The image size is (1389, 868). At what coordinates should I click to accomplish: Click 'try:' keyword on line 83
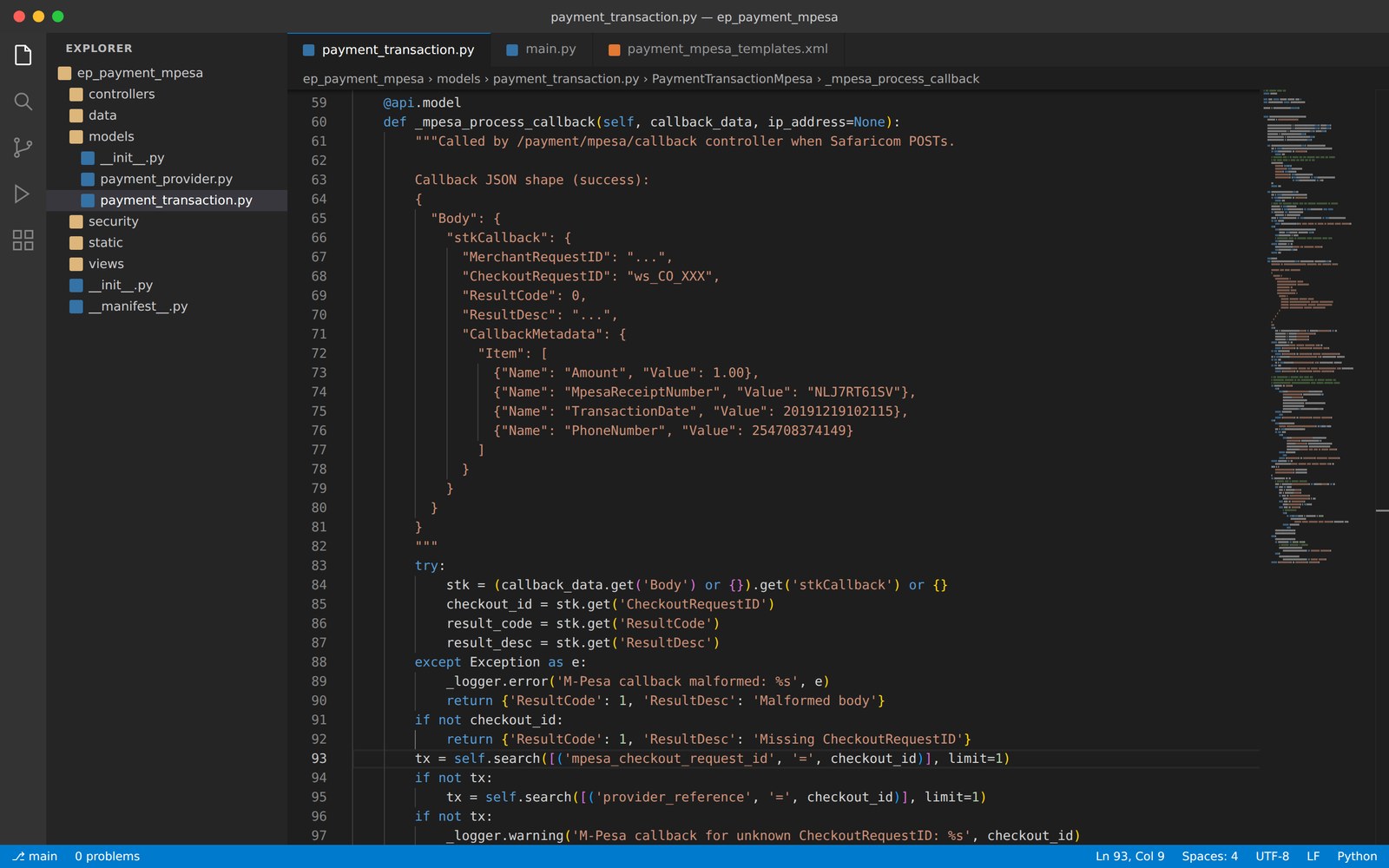(430, 566)
